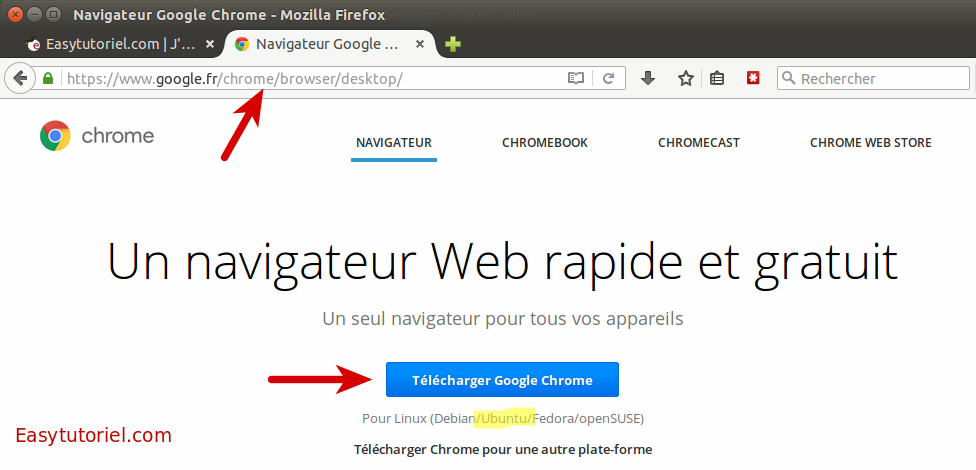Image resolution: width=976 pixels, height=470 pixels.
Task: Click the text 'Un seul navigateur pour tous vos appareils'
Action: click(503, 319)
